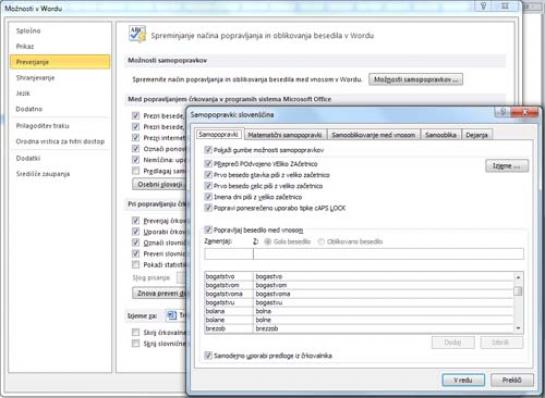Select Preverjanje category in sidebar

click(x=60, y=62)
